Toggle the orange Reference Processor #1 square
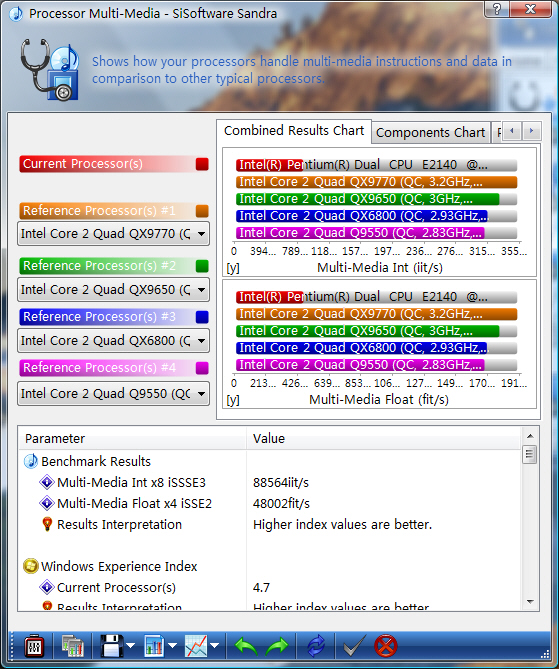The width and height of the screenshot is (559, 669). tap(202, 211)
